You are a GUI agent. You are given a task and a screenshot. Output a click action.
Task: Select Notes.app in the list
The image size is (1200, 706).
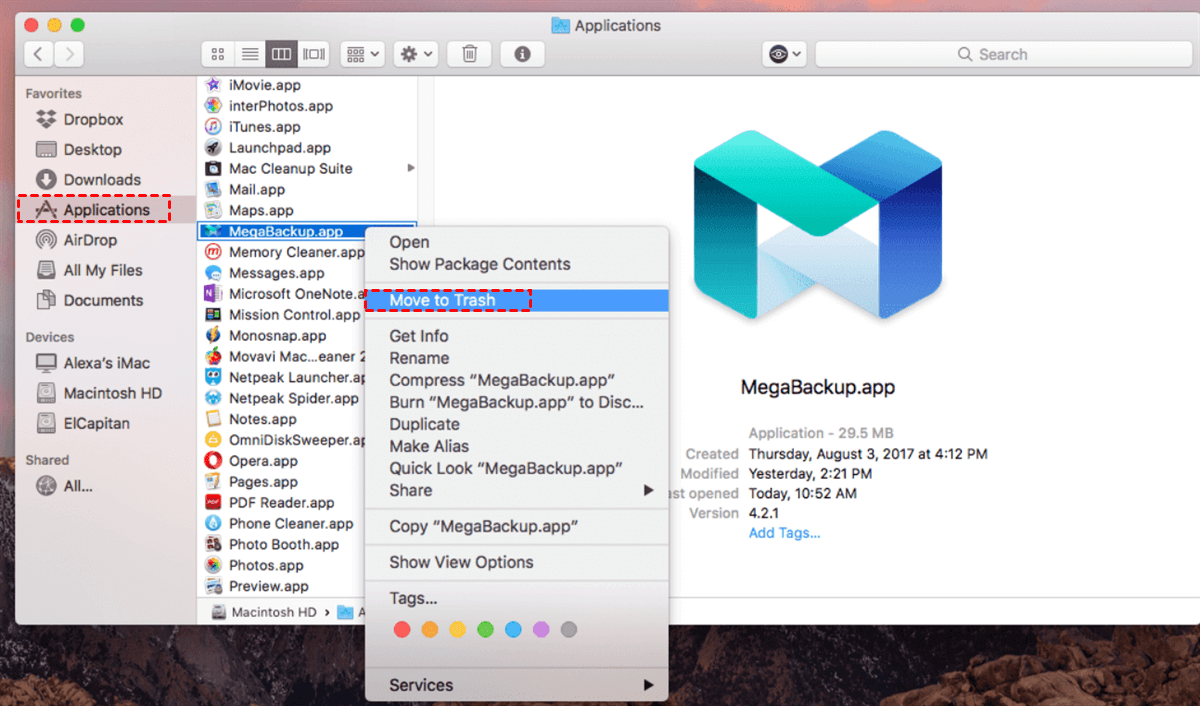tap(262, 419)
